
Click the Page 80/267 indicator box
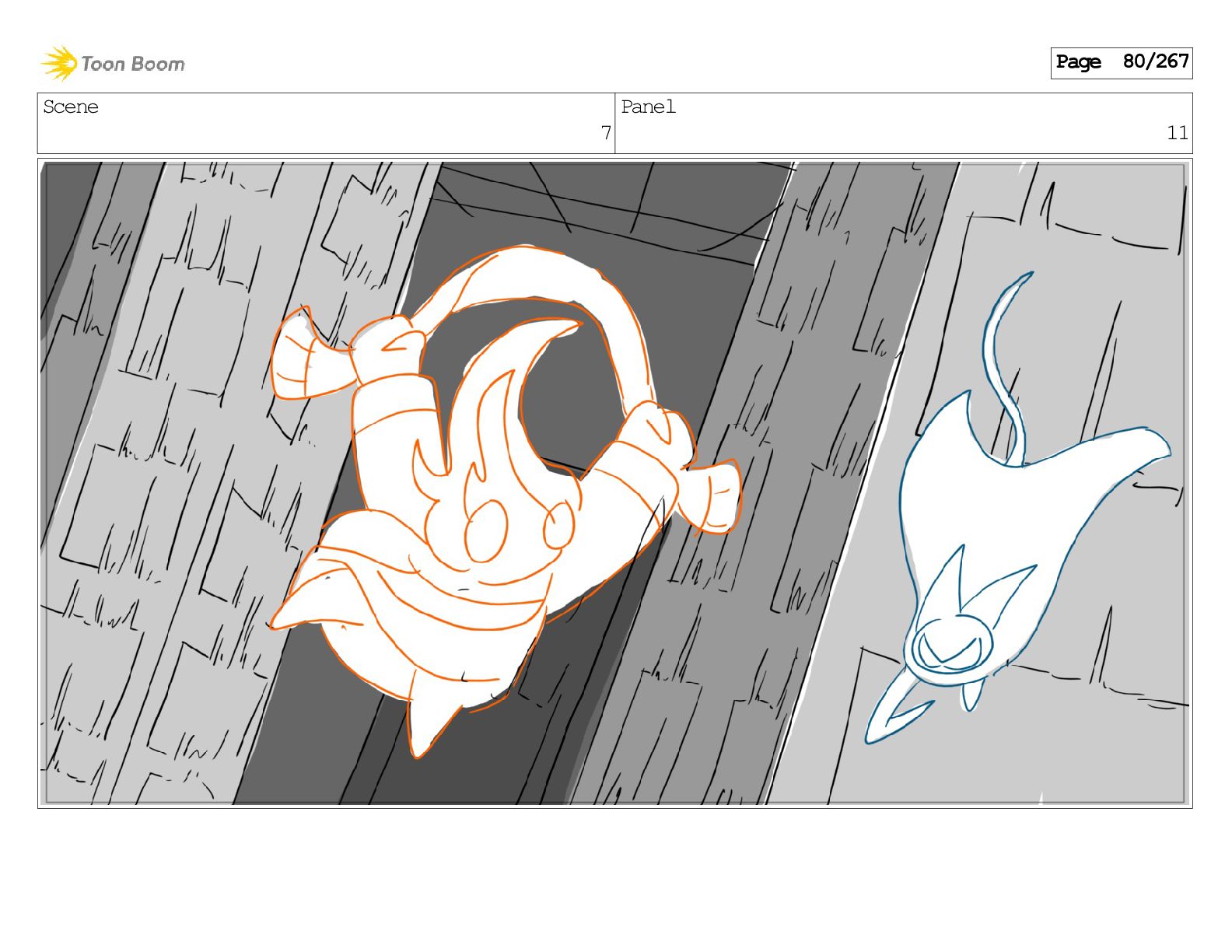click(1121, 62)
